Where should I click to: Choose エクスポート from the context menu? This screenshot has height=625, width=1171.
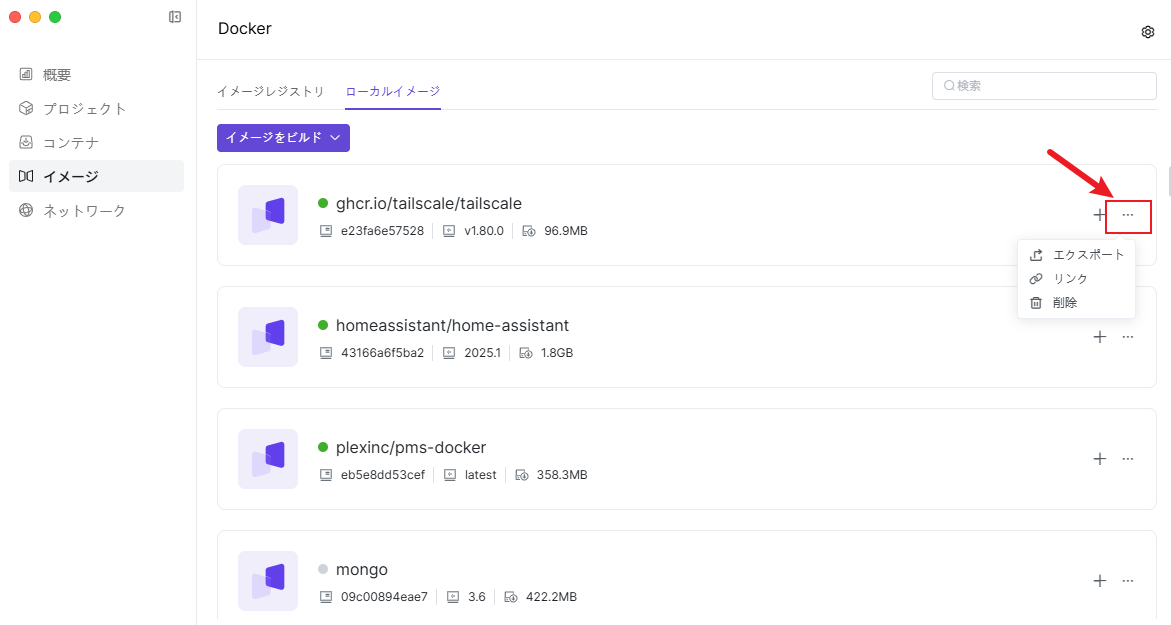[x=1076, y=255]
